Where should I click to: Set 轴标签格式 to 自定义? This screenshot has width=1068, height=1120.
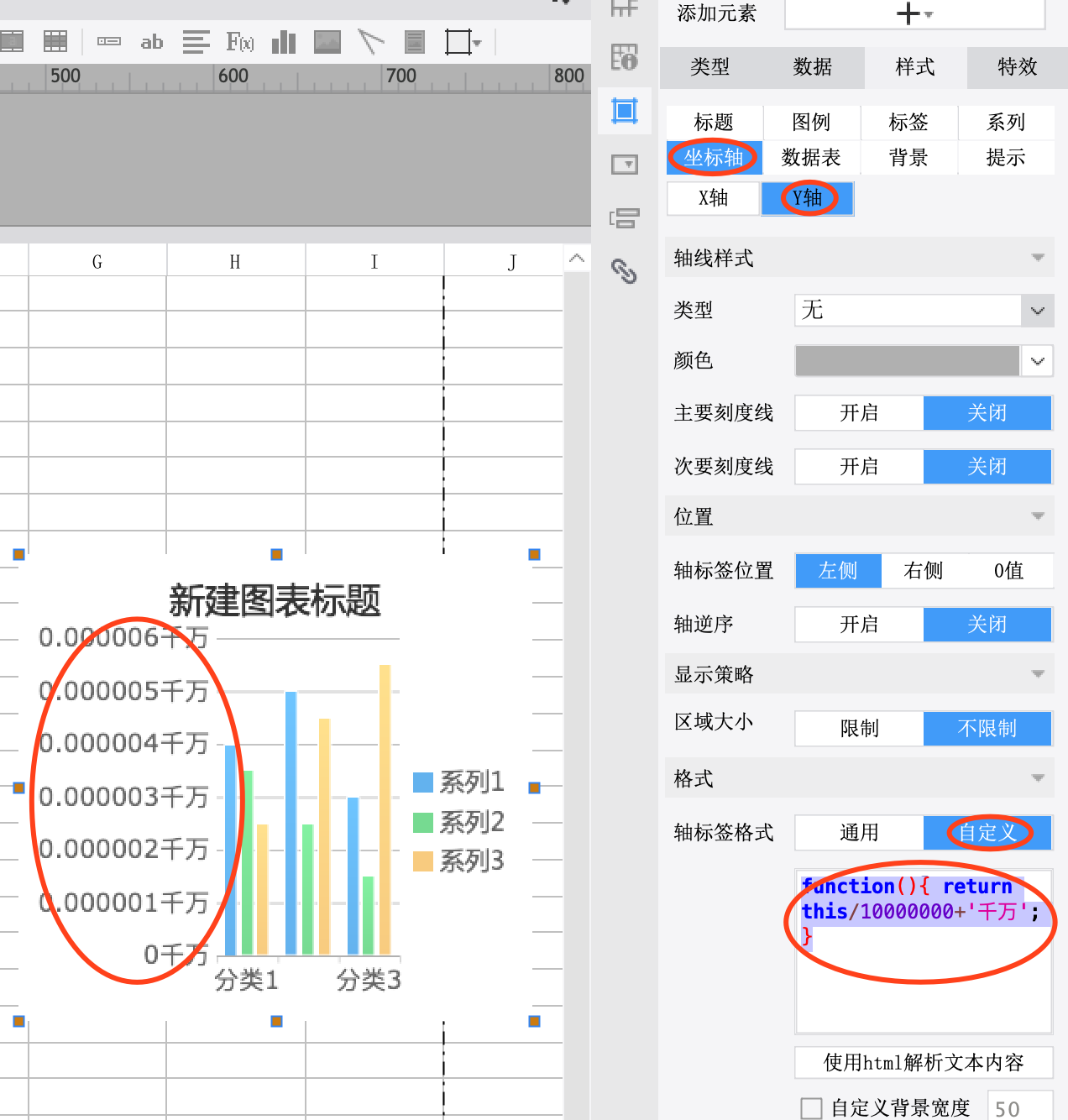tap(987, 833)
